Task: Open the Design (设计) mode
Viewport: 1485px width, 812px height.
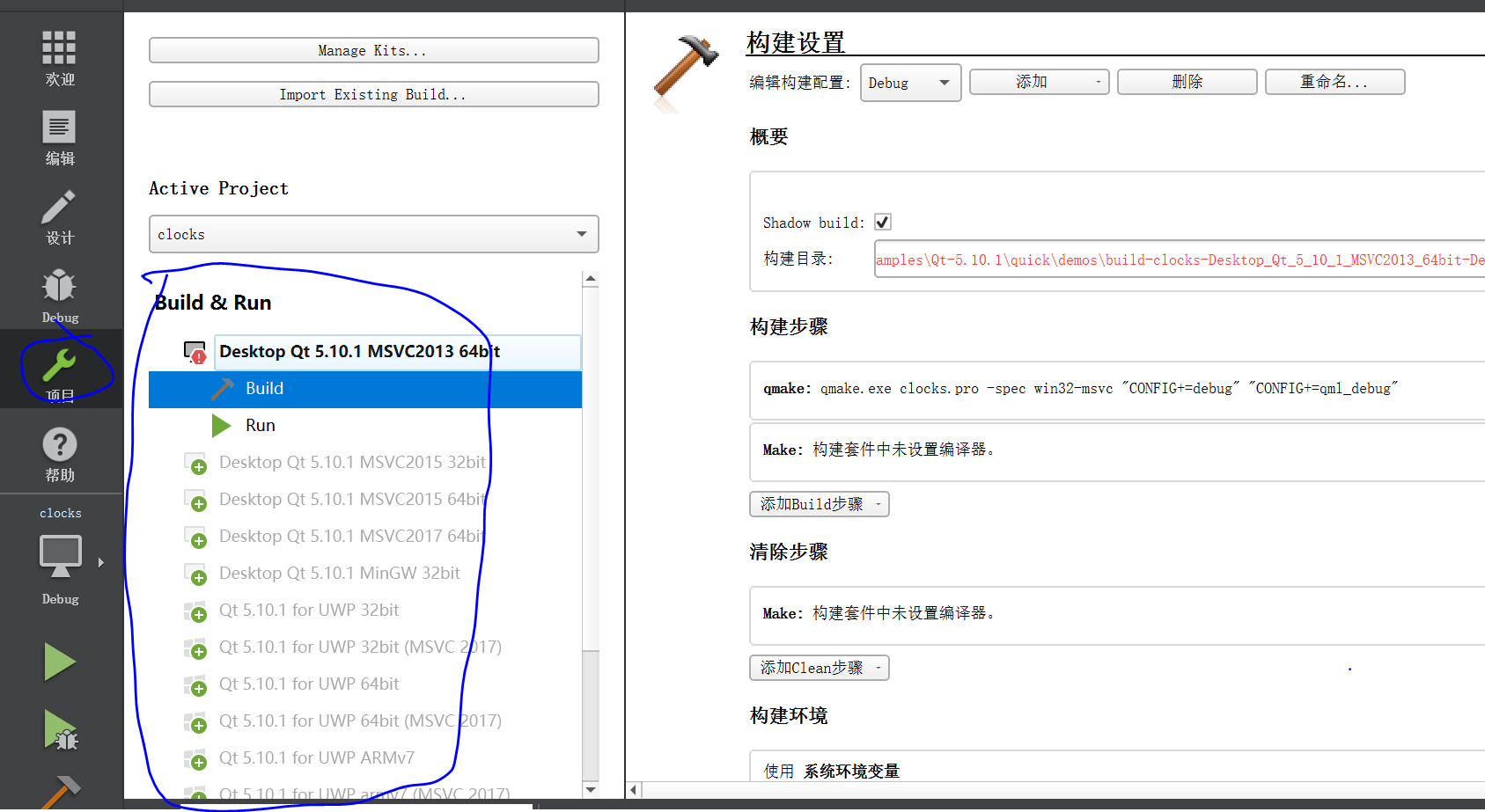Action: [60, 217]
